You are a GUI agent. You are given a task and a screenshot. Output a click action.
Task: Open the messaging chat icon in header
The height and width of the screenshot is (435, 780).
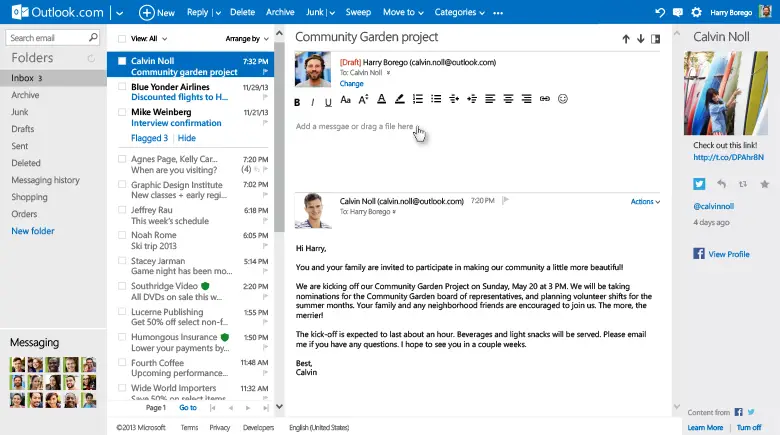pos(678,12)
